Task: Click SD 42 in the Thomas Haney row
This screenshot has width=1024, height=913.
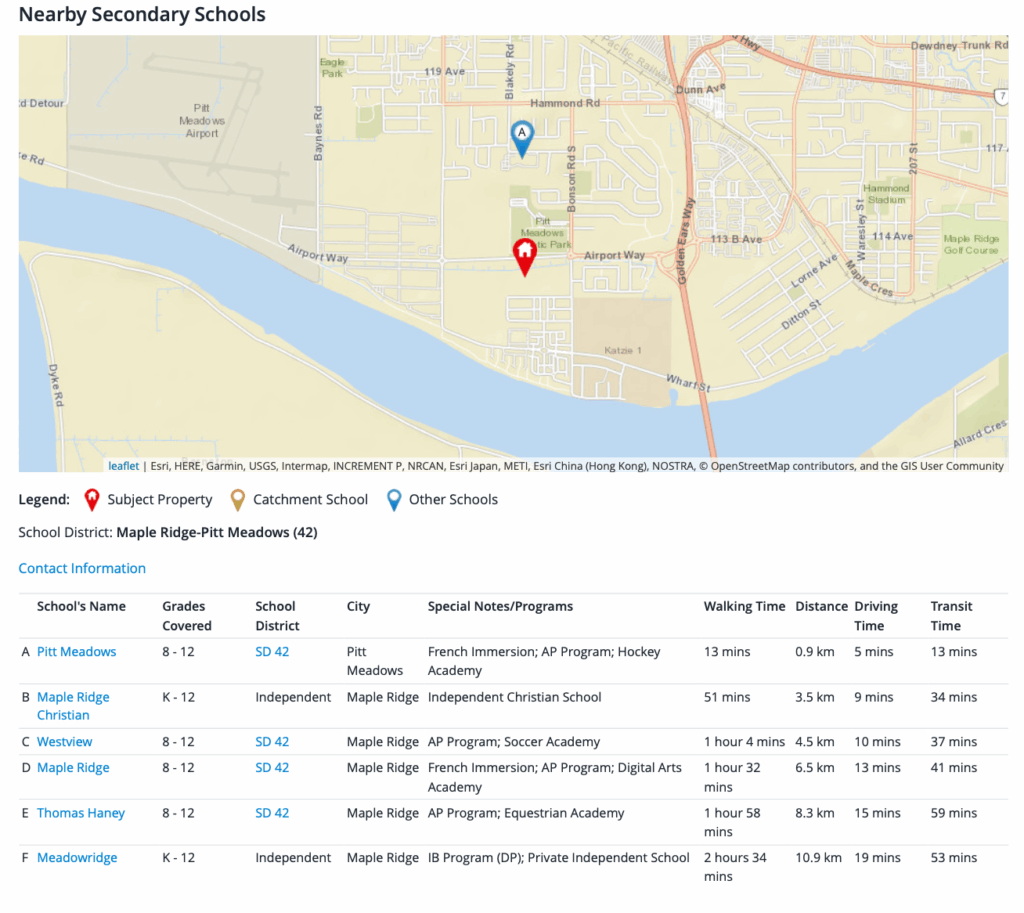Action: click(x=272, y=813)
